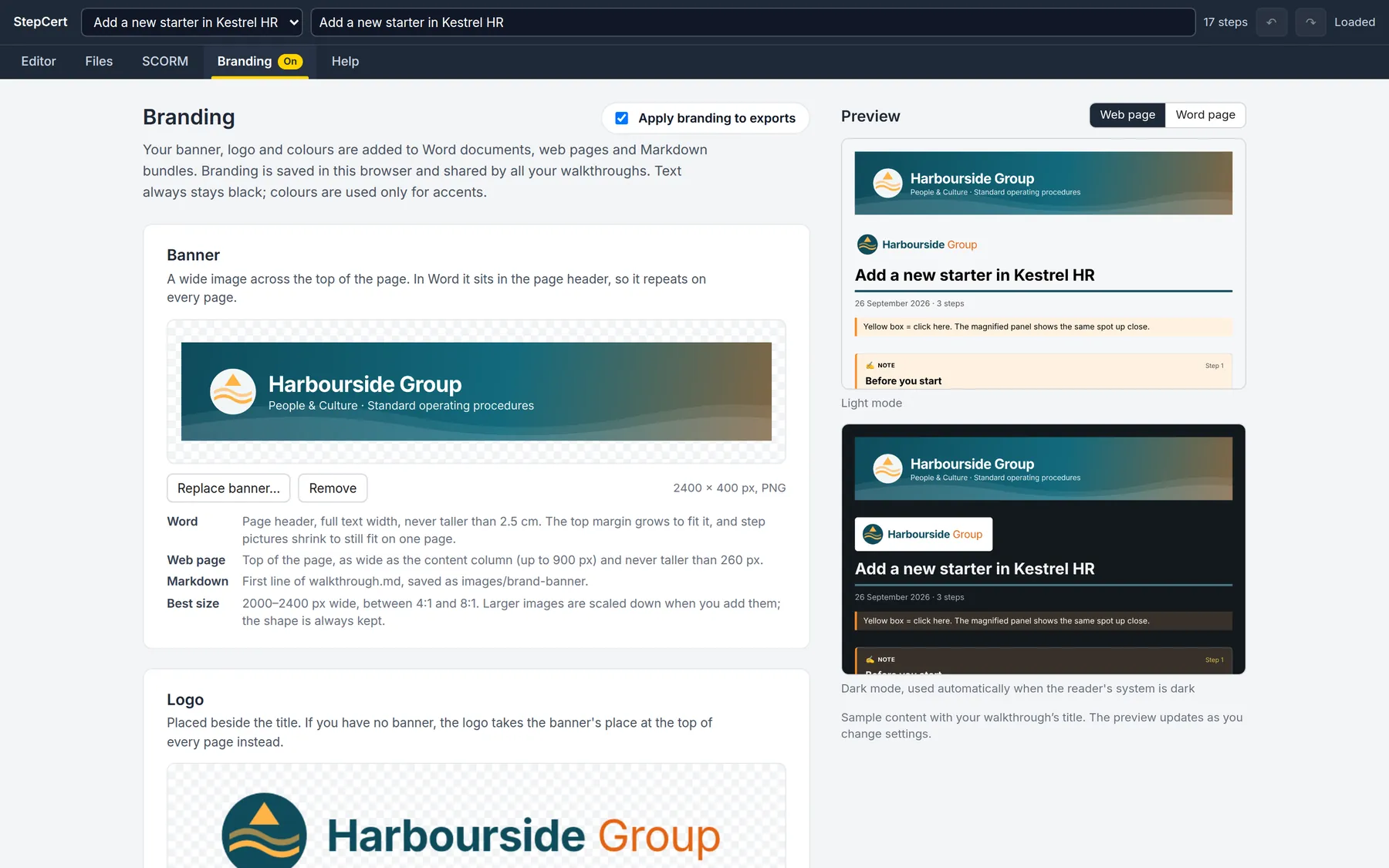1389x868 pixels.
Task: Click the 'On' badge beside Branding
Action: pos(290,62)
